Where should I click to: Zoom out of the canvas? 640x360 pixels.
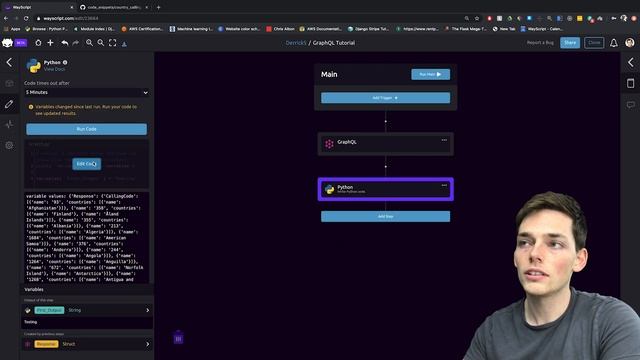[100, 43]
